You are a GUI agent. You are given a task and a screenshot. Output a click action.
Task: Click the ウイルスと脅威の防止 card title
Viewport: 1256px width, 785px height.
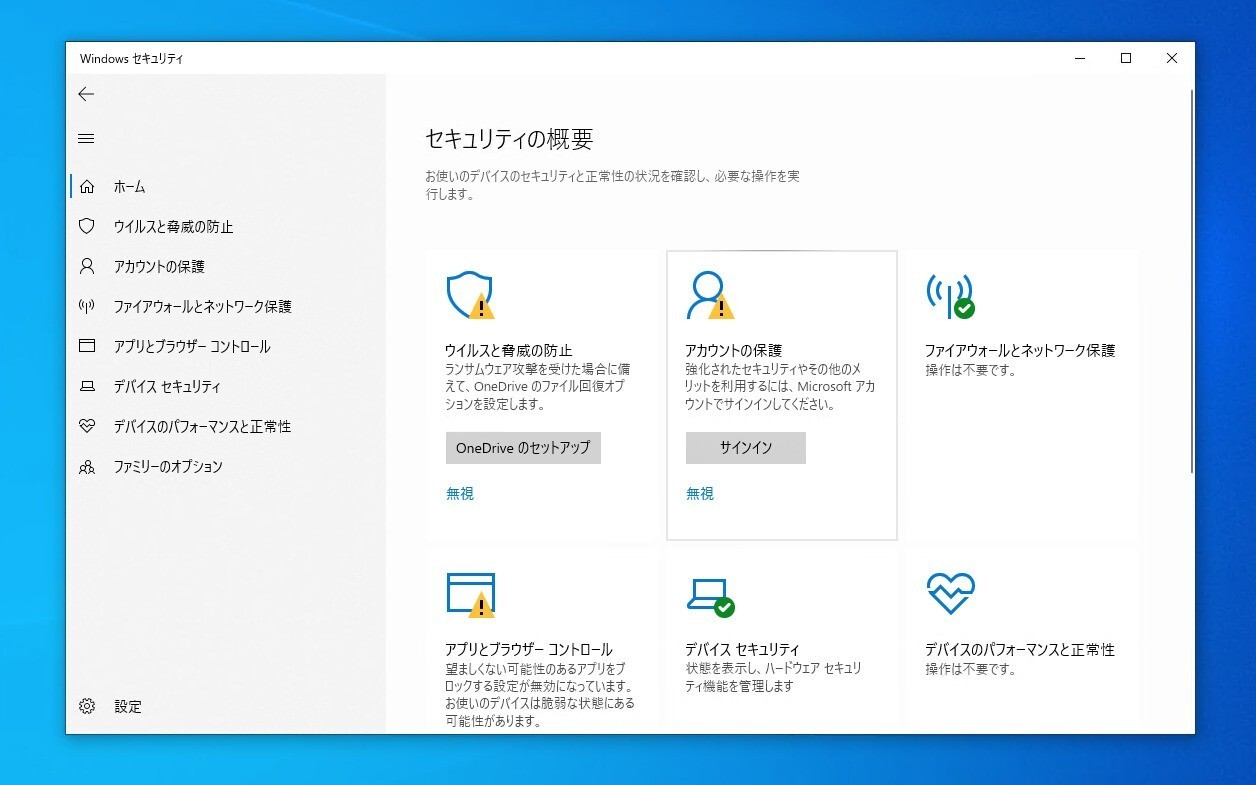click(509, 351)
